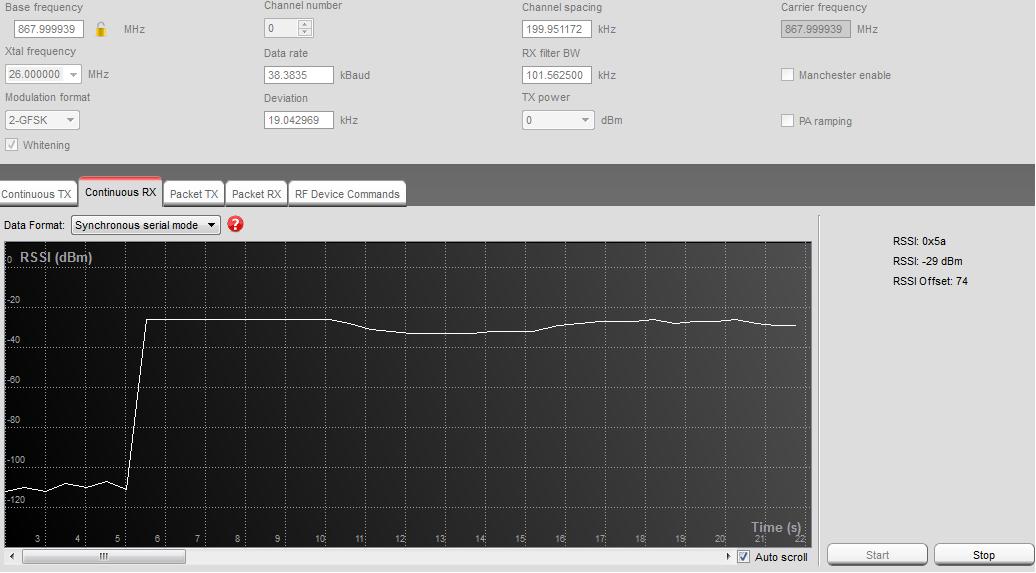This screenshot has width=1036, height=573.
Task: Click the base frequency lock icon
Action: (x=101, y=29)
